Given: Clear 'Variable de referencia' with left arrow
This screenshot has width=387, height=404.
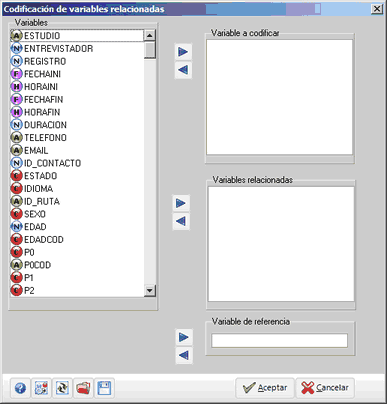Looking at the screenshot, I should [184, 355].
